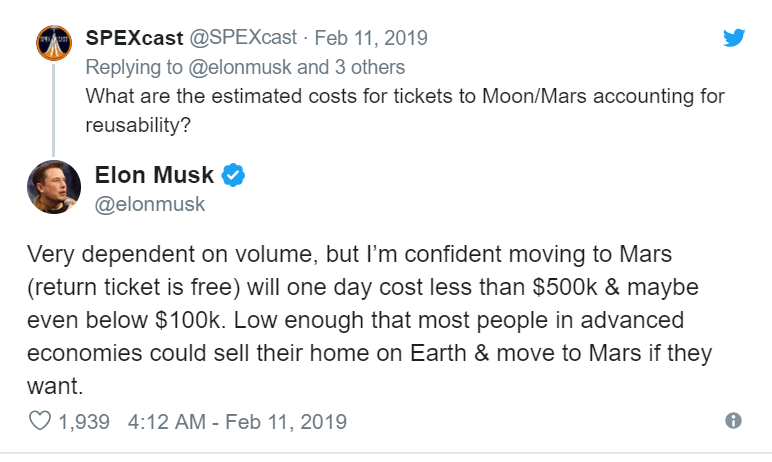Click Elon Musk's blue verified badge
Viewport: 772px width, 462px height.
click(233, 176)
